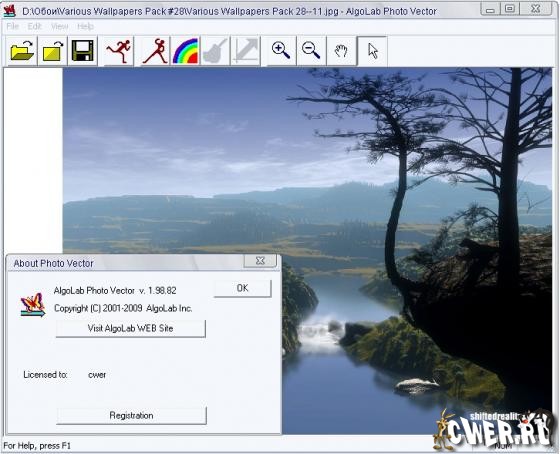The image size is (560, 454).
Task: Click the red standing figure icon
Action: (x=156, y=51)
